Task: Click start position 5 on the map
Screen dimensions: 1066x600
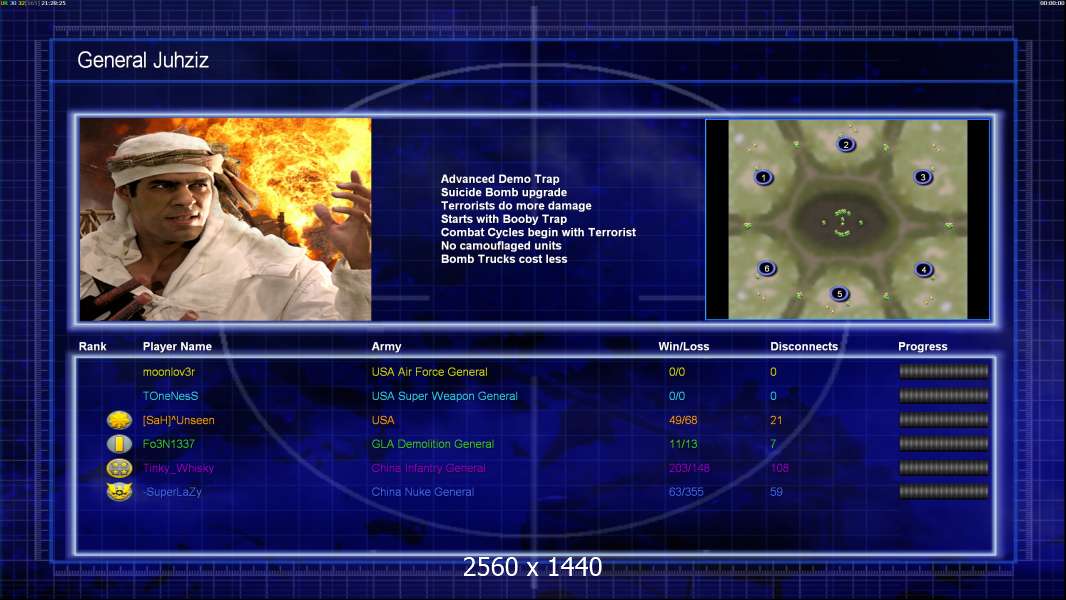Action: point(840,294)
